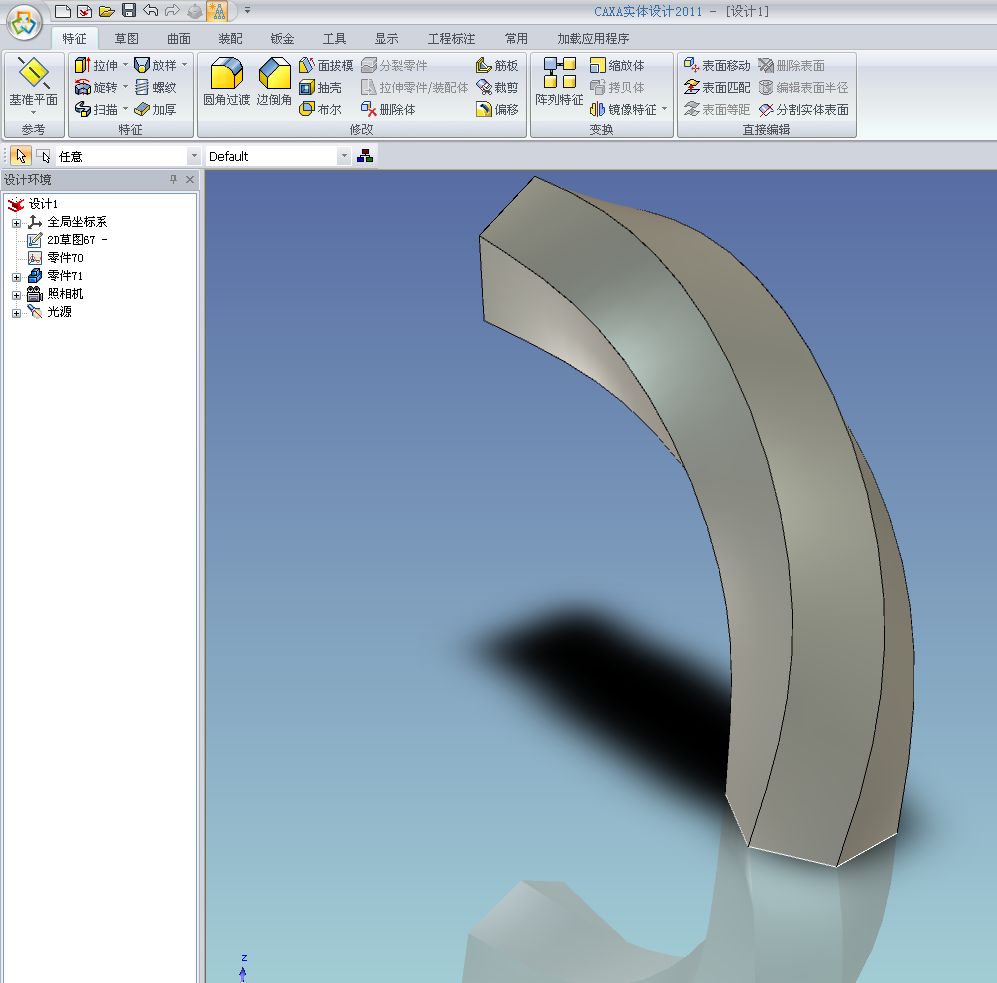Open the 工程标注 ribbon tab

pyautogui.click(x=451, y=39)
